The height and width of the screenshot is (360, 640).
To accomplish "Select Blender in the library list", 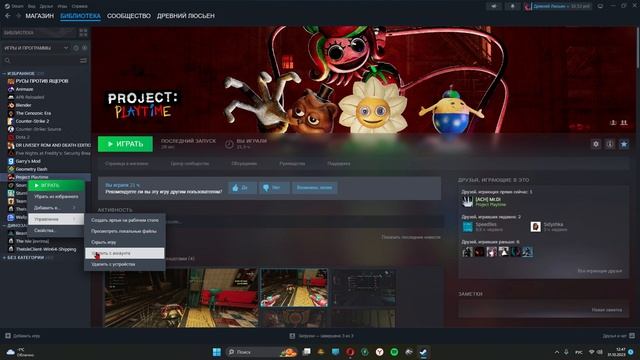I will click(23, 105).
